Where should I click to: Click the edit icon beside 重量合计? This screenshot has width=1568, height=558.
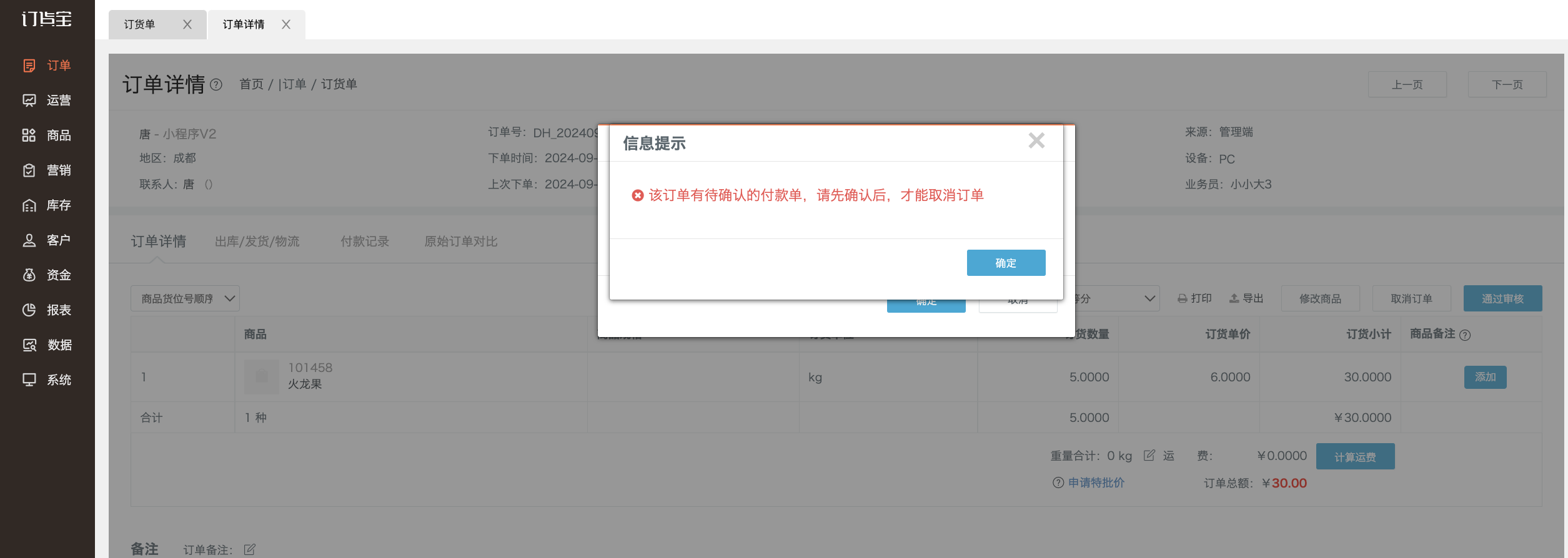(1149, 456)
